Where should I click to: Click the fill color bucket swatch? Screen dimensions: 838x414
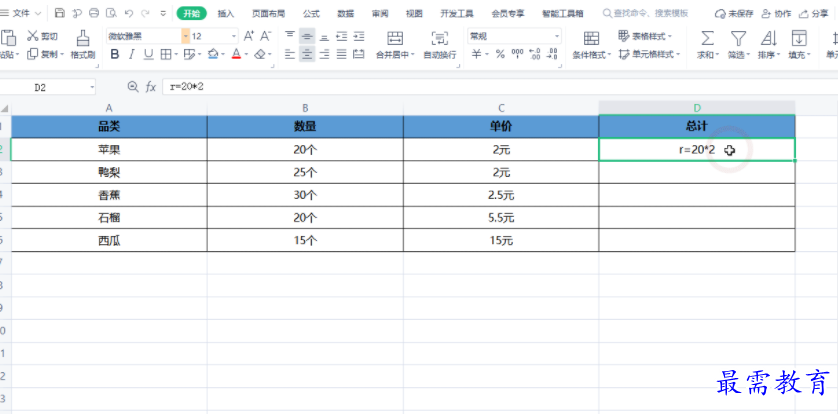pos(213,54)
